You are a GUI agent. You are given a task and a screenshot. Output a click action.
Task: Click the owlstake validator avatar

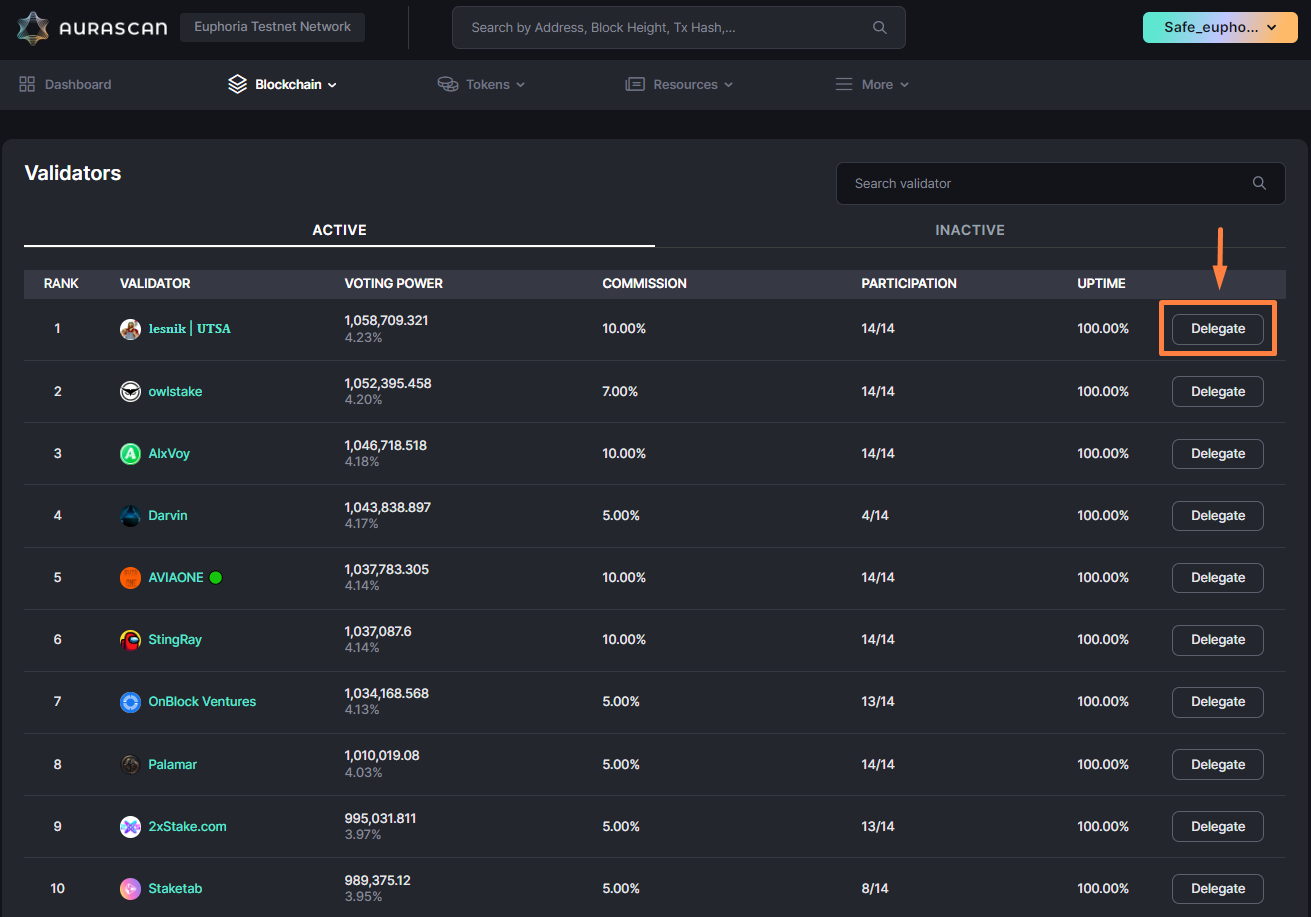[130, 392]
